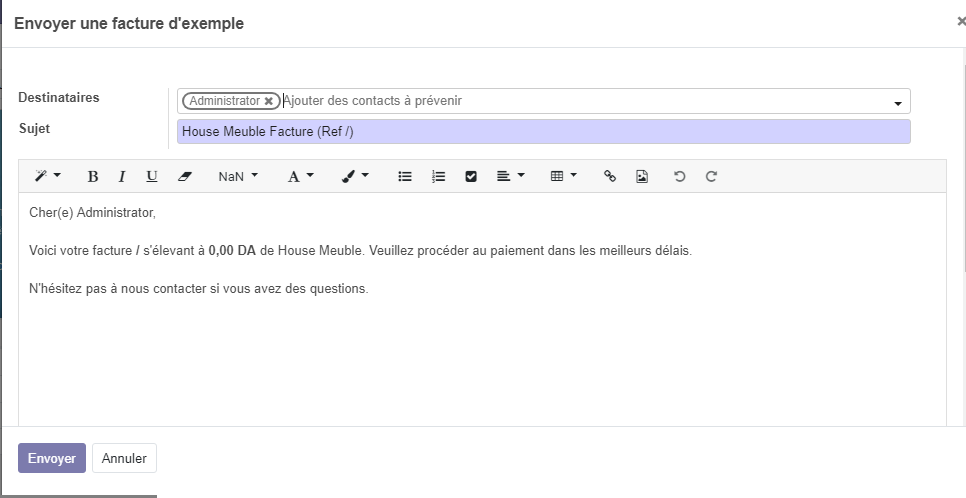966x498 pixels.
Task: Click the eraser remove-format icon
Action: tap(184, 176)
